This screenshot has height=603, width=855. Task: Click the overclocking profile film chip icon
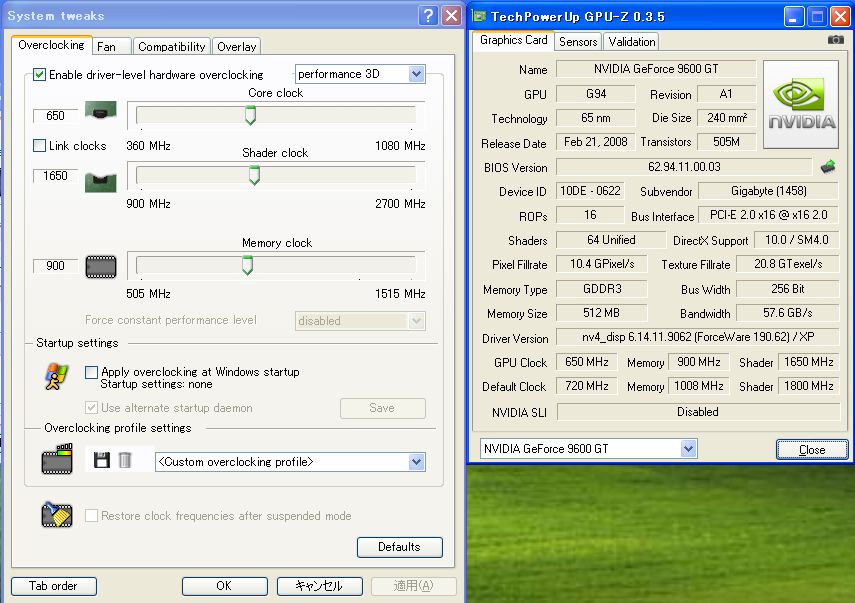point(57,459)
